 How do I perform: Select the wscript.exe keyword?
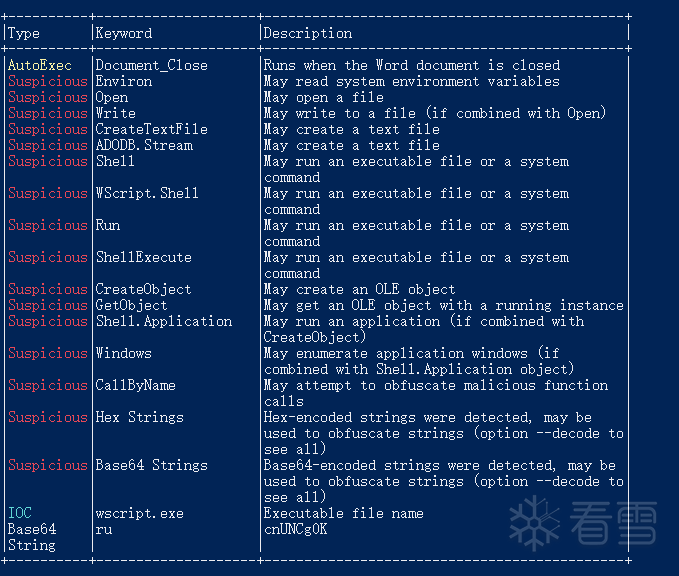point(139,513)
